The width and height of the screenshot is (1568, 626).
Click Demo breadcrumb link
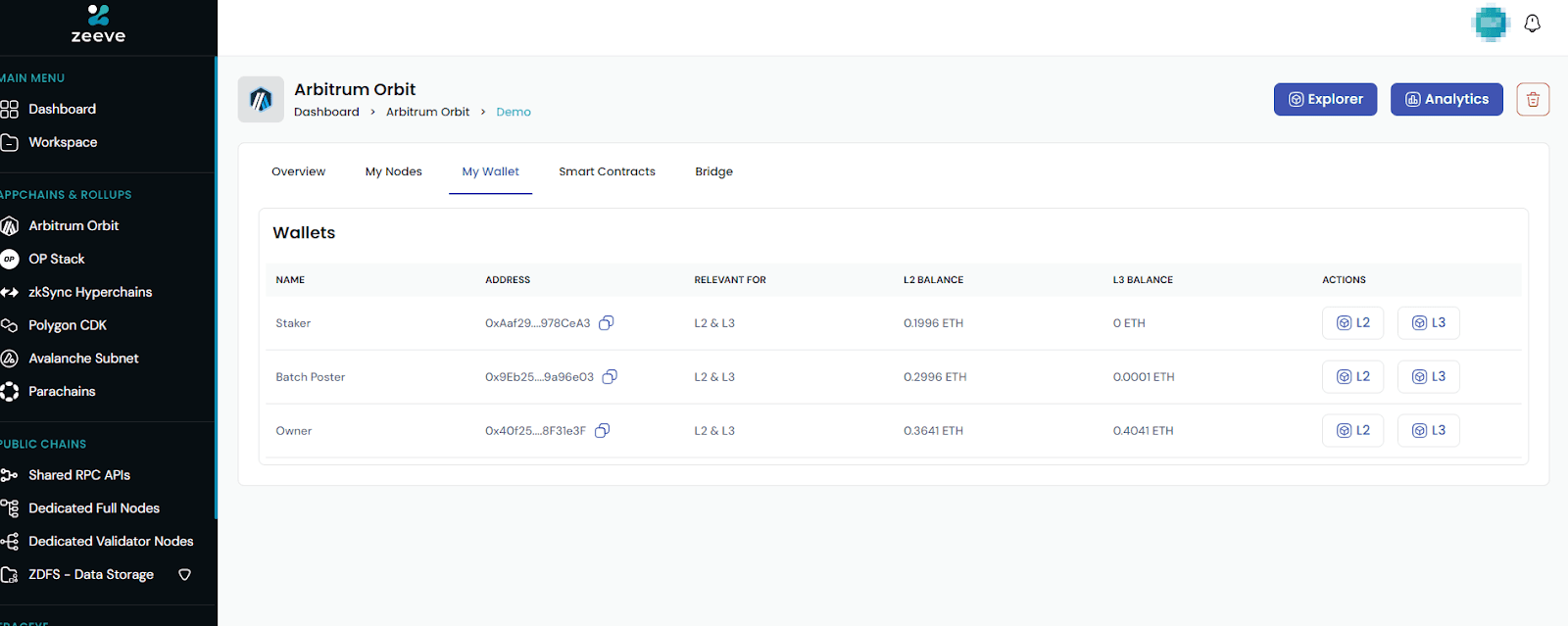(x=514, y=112)
